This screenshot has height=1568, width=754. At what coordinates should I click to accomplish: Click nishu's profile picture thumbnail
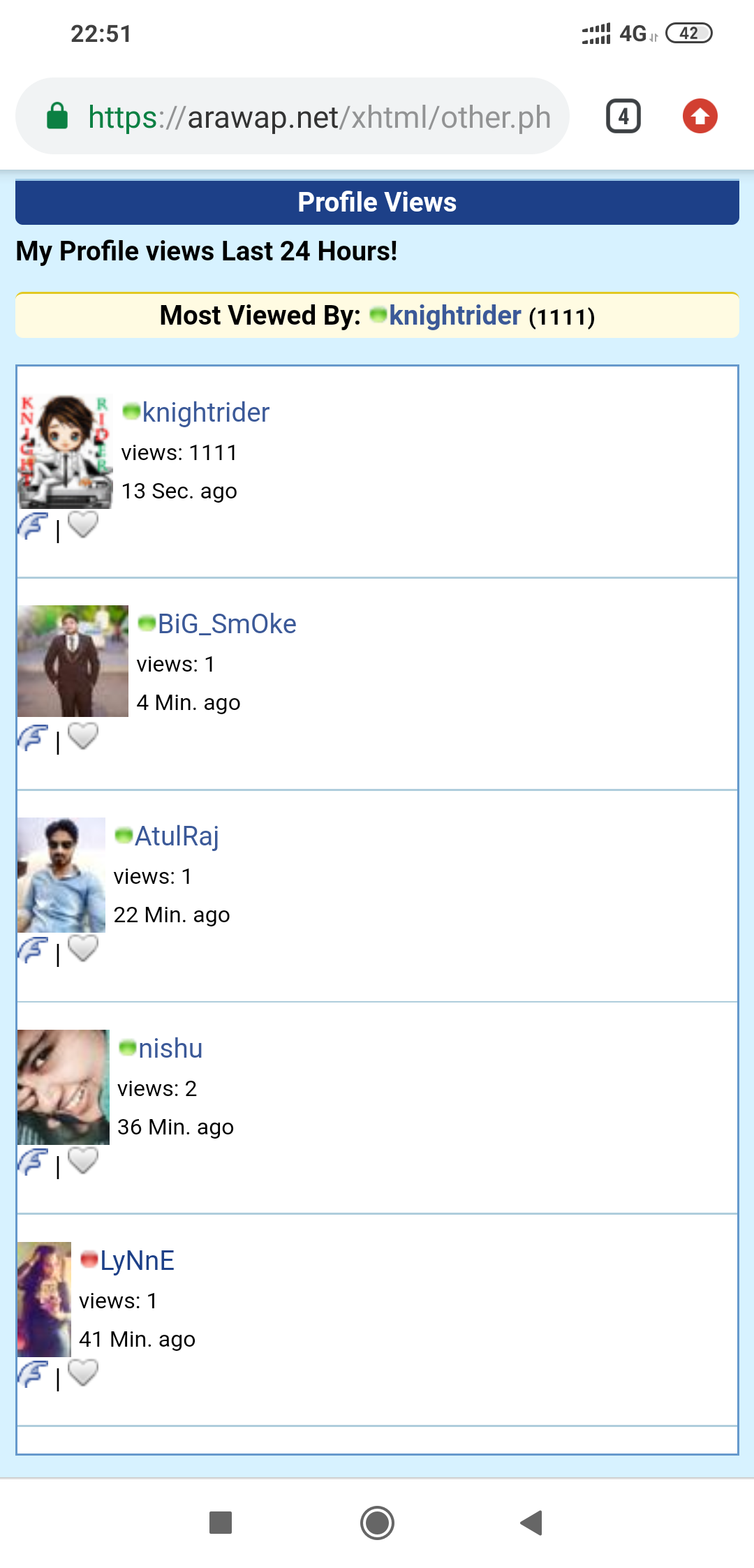tap(64, 1087)
